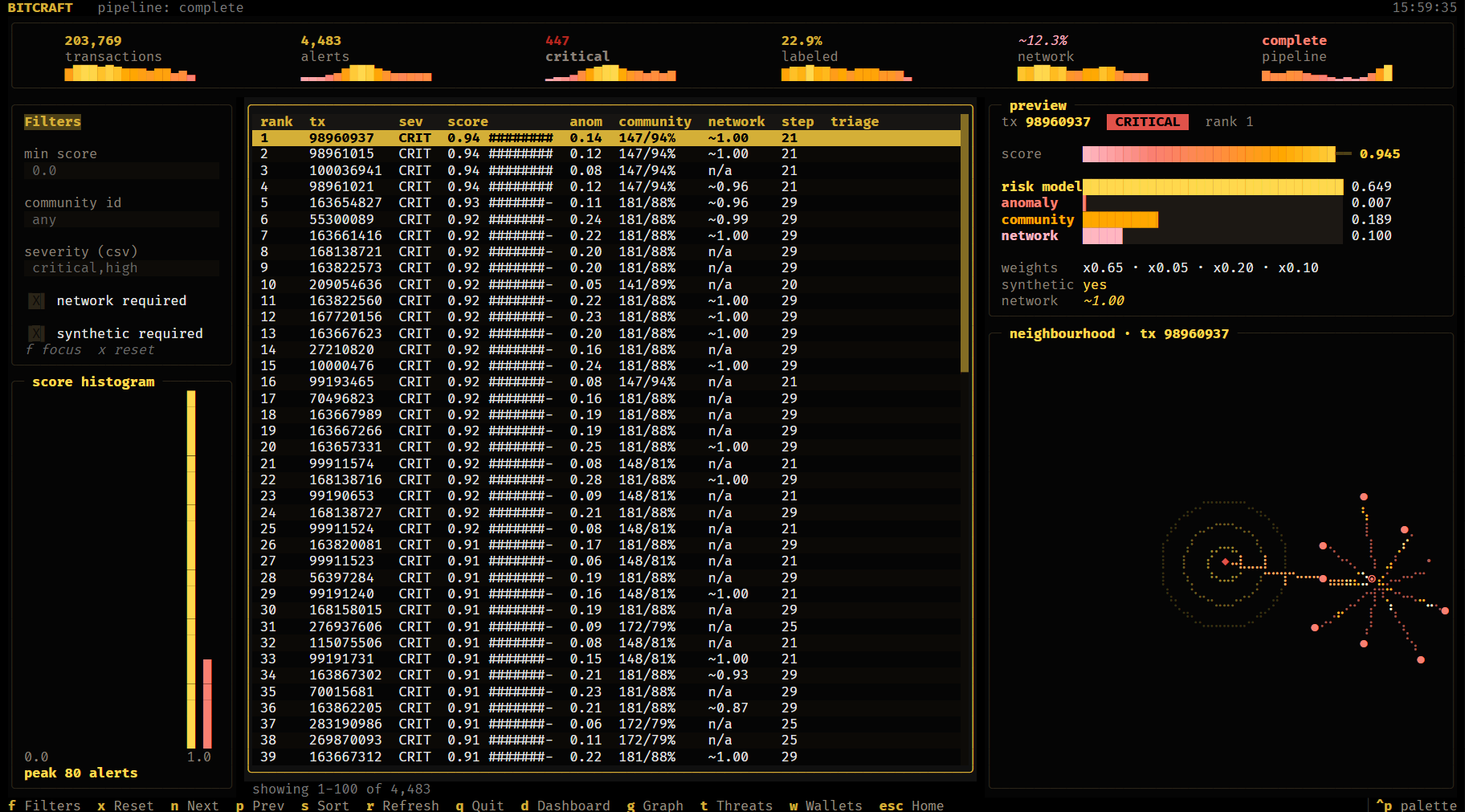Click the community id input field
The height and width of the screenshot is (812, 1465).
(121, 220)
